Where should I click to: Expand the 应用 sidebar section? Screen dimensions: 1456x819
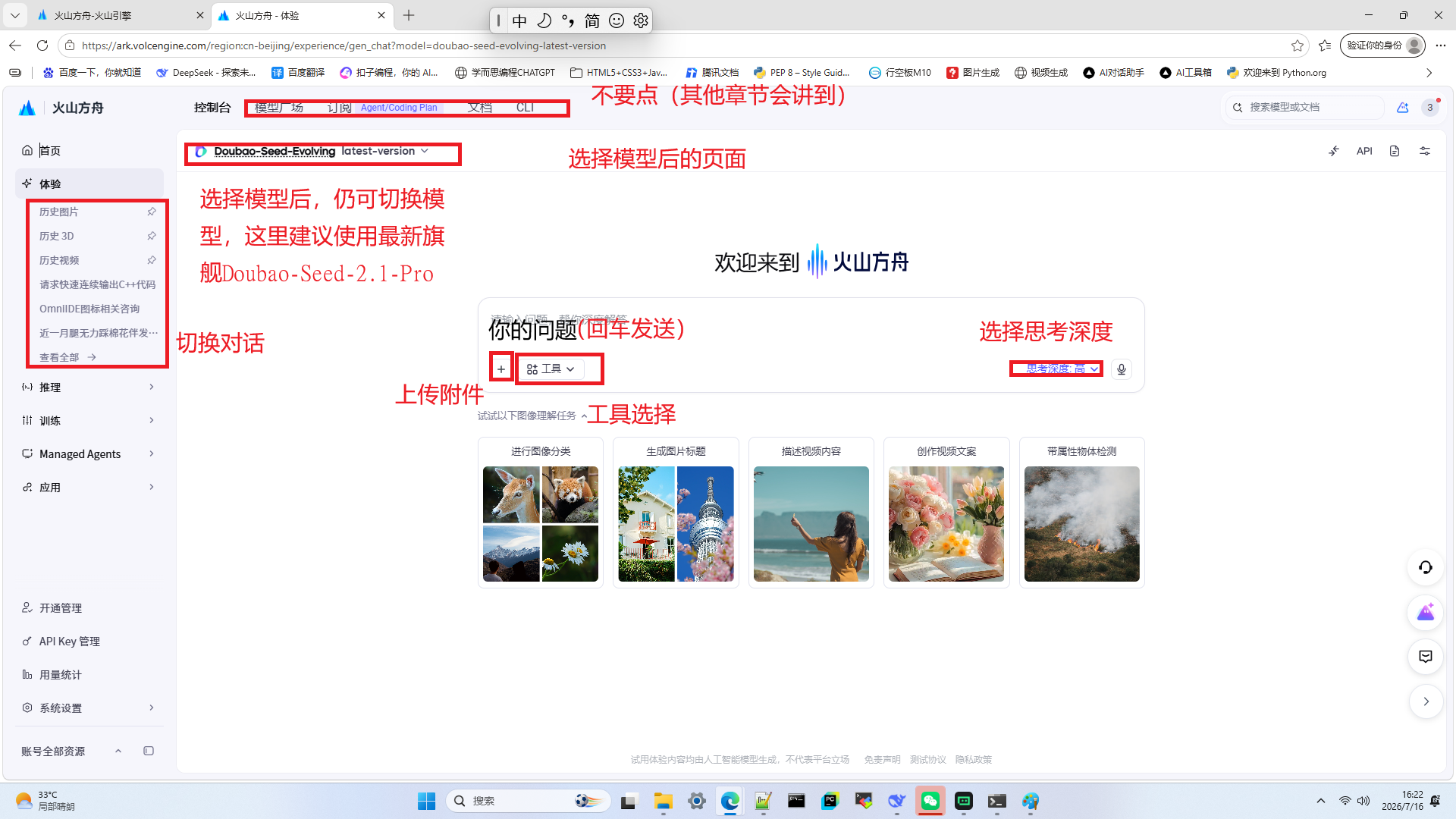89,488
